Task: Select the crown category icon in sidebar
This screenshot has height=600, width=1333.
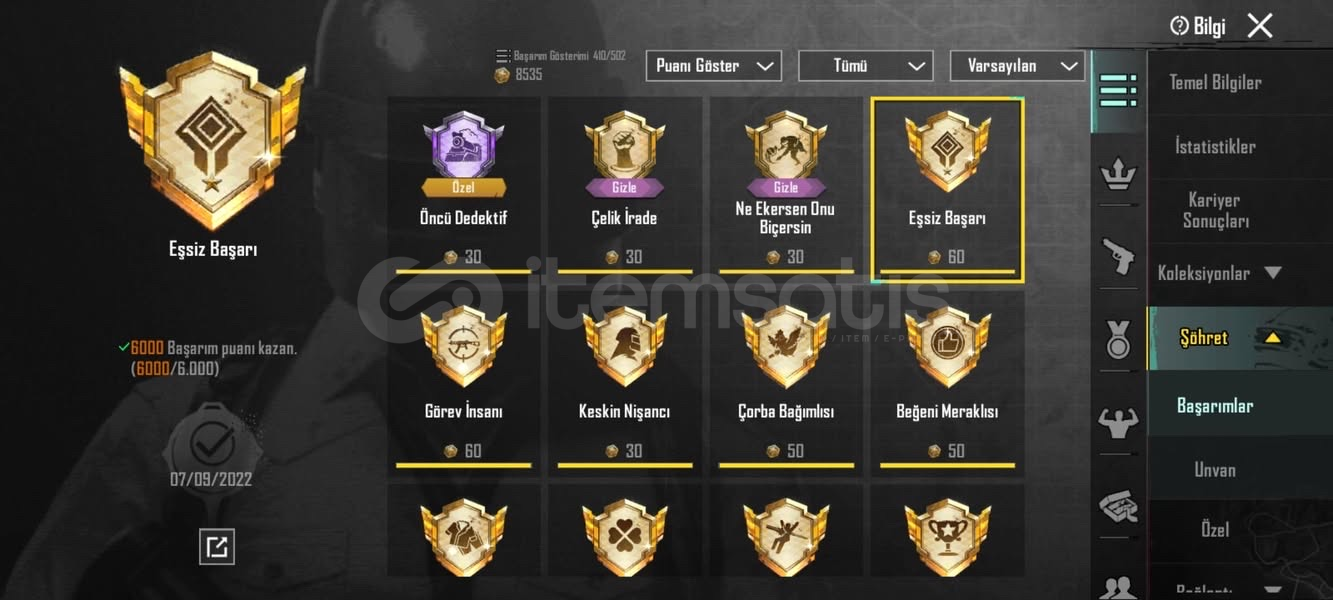Action: pos(1118,175)
